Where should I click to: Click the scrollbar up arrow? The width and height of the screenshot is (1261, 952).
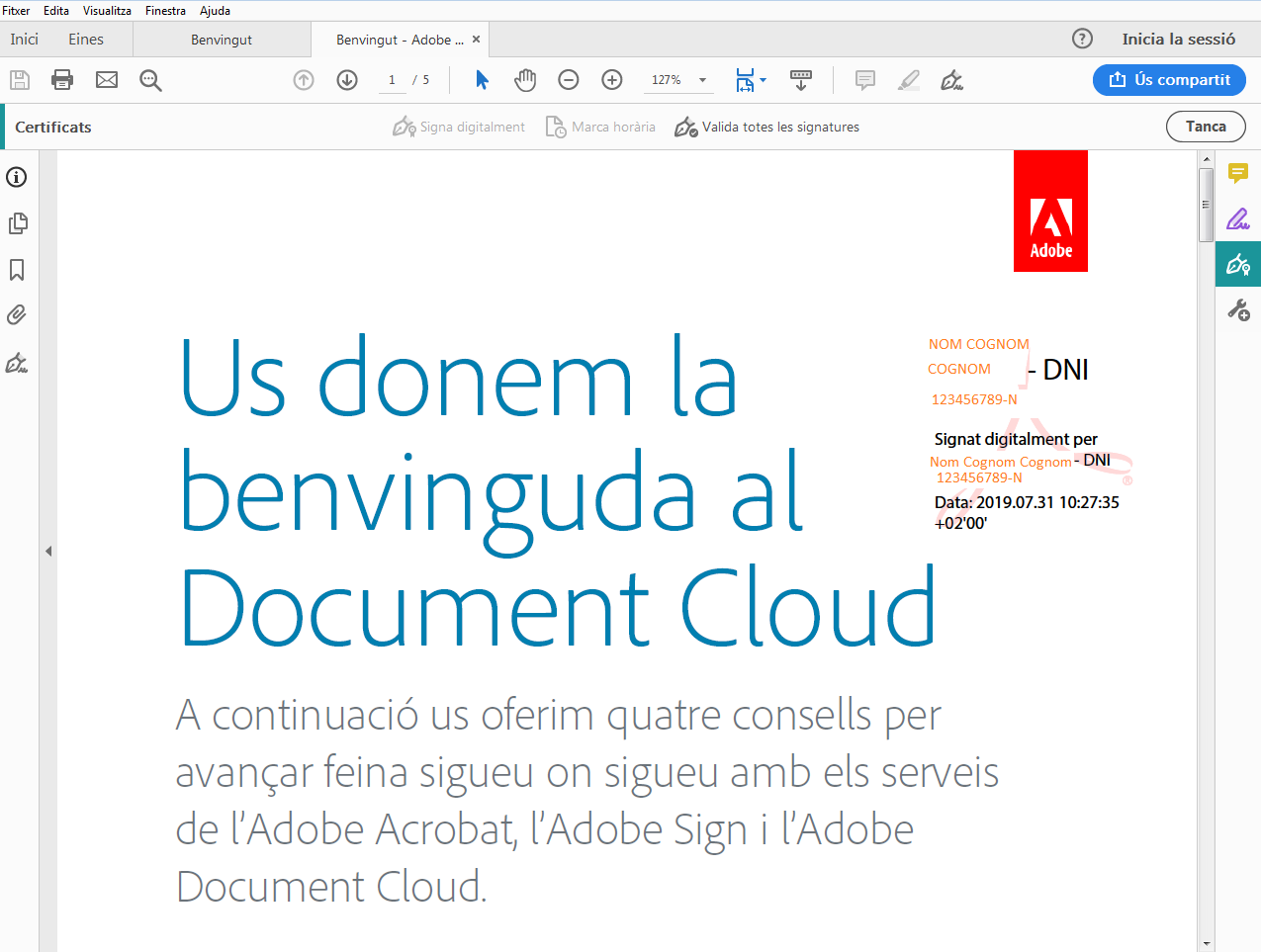pyautogui.click(x=1206, y=158)
